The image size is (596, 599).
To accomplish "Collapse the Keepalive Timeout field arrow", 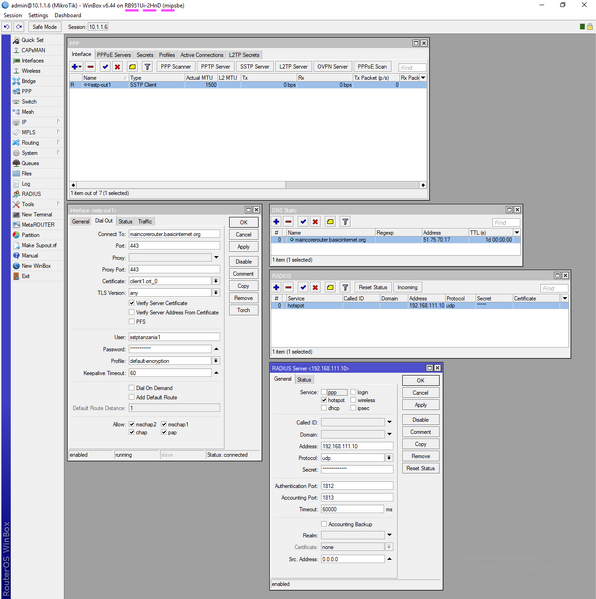I will pyautogui.click(x=216, y=373).
